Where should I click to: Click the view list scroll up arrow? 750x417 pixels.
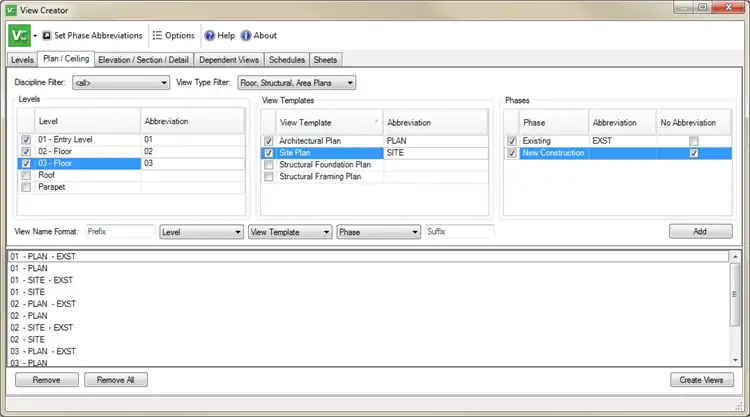[735, 257]
